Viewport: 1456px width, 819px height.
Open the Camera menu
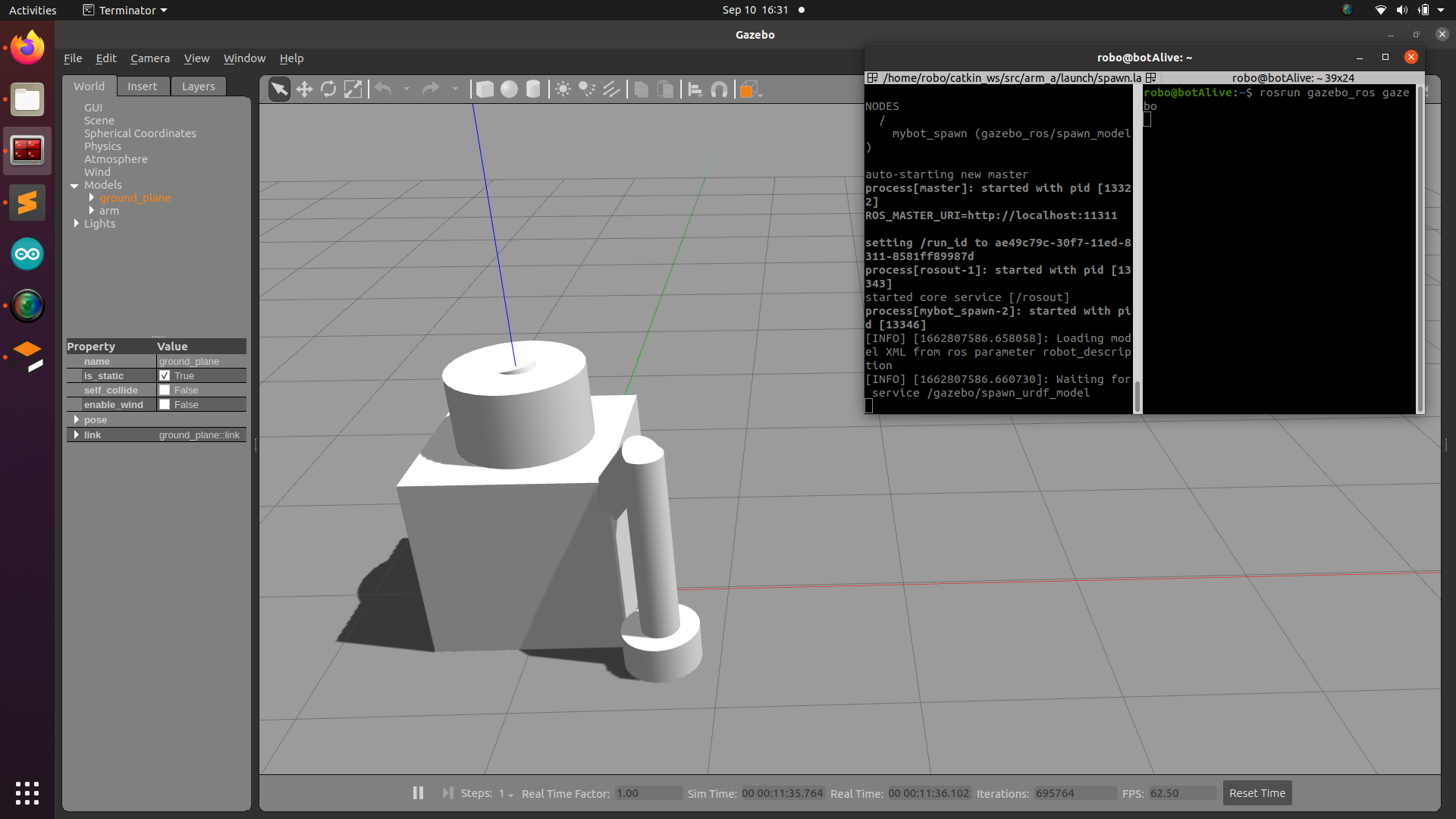[x=150, y=58]
